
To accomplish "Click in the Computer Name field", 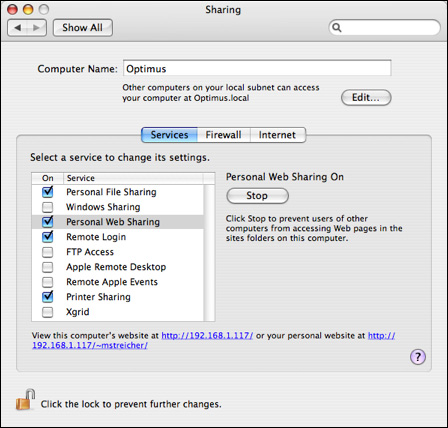I will (257, 69).
